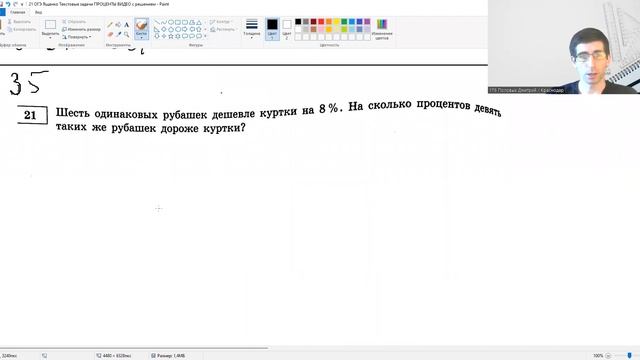Choose the Down arrow shape
640x360 pixels.
click(x=157, y=36)
